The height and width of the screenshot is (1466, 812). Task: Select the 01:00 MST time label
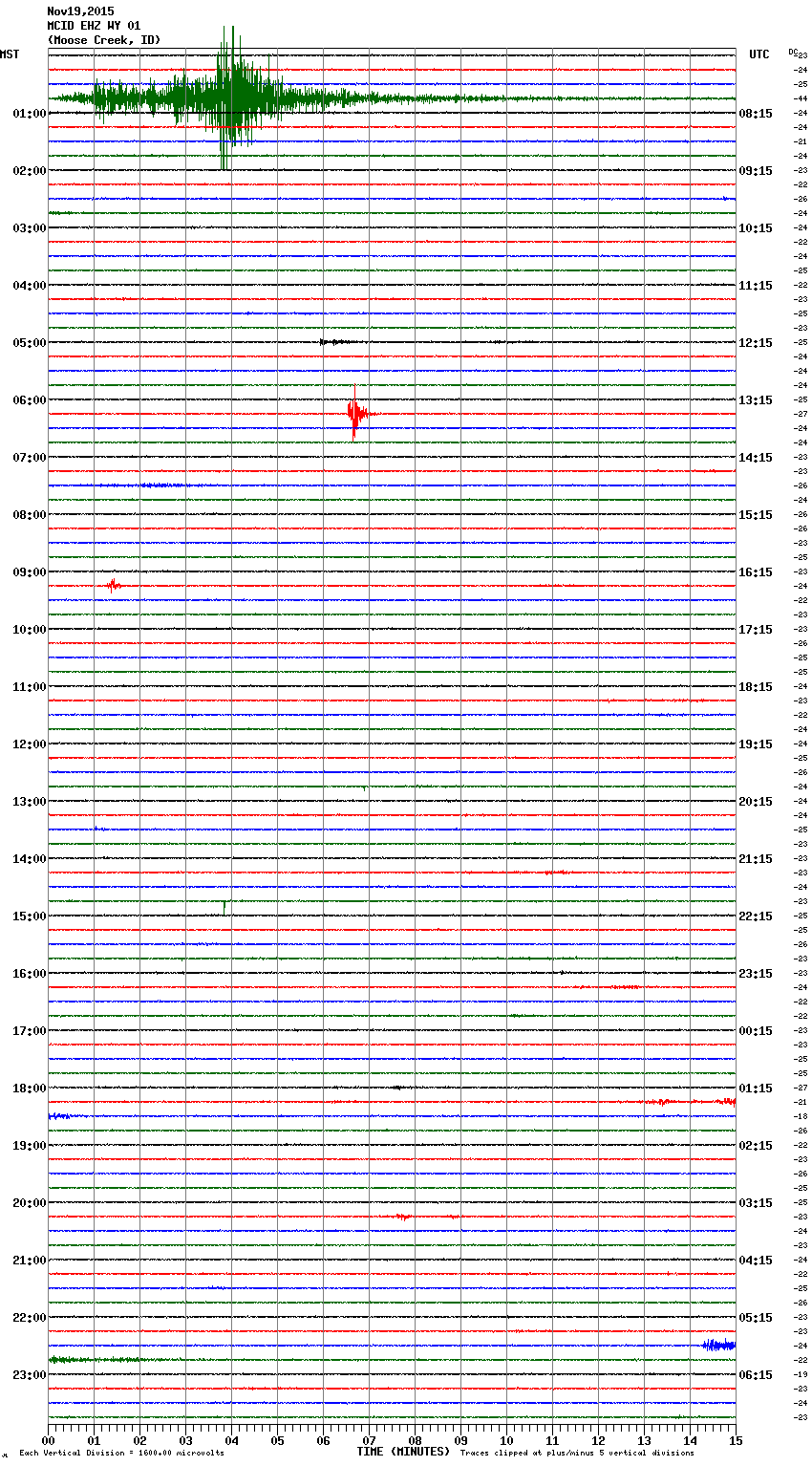click(x=30, y=114)
